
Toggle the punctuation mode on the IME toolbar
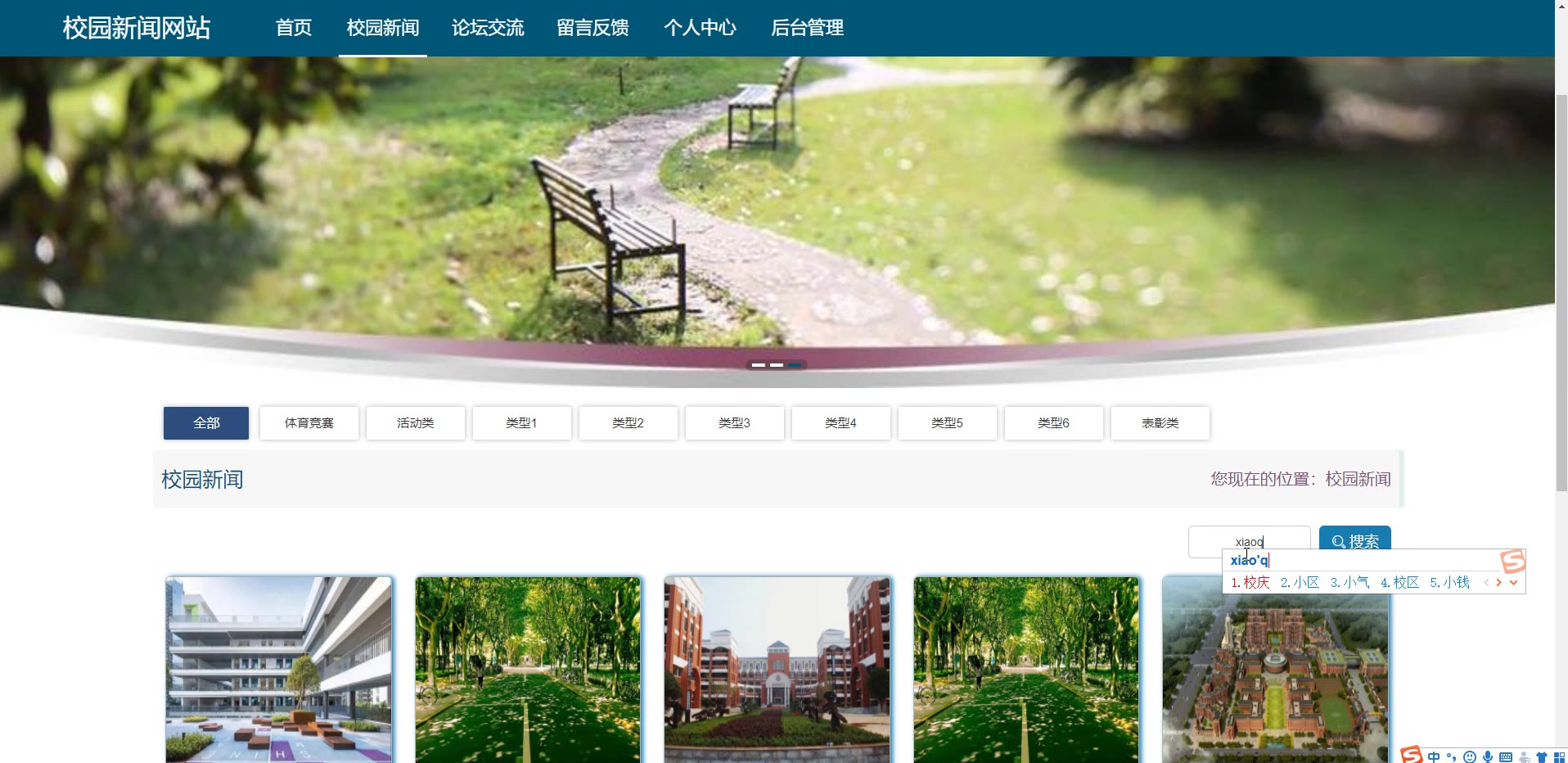[1452, 757]
